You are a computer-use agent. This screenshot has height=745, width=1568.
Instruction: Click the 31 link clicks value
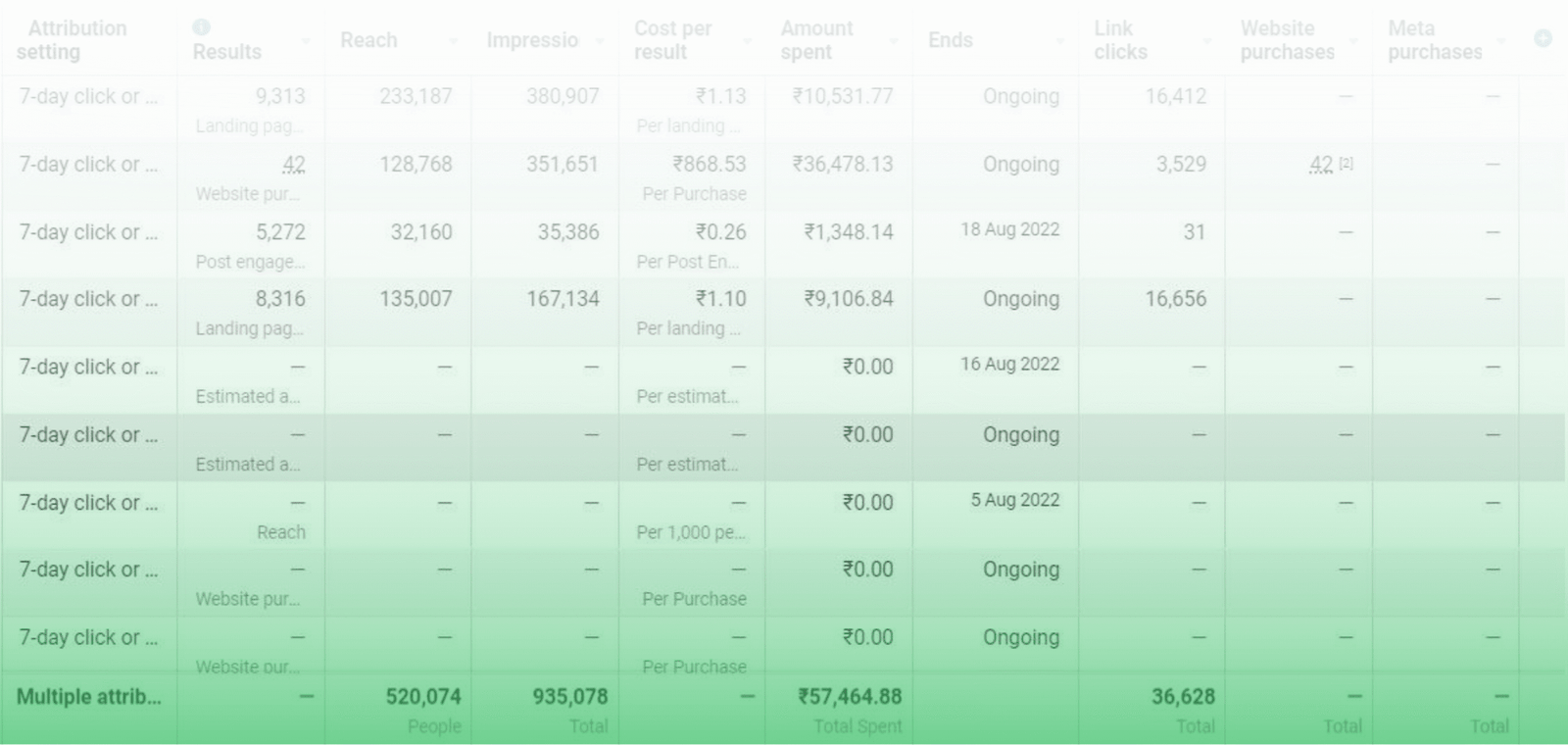click(x=1195, y=232)
